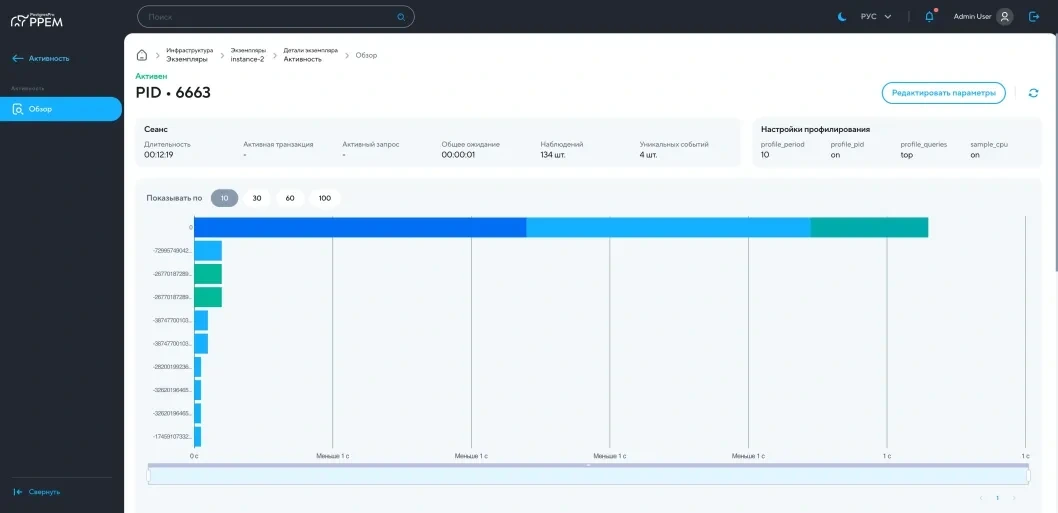The width and height of the screenshot is (1058, 513).
Task: Click the Длительность value 00:12:19
Action: [160, 155]
